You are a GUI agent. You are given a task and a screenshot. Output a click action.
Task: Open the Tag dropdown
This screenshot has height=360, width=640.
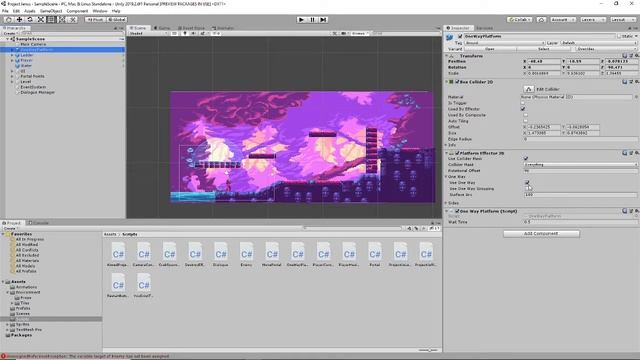[504, 42]
